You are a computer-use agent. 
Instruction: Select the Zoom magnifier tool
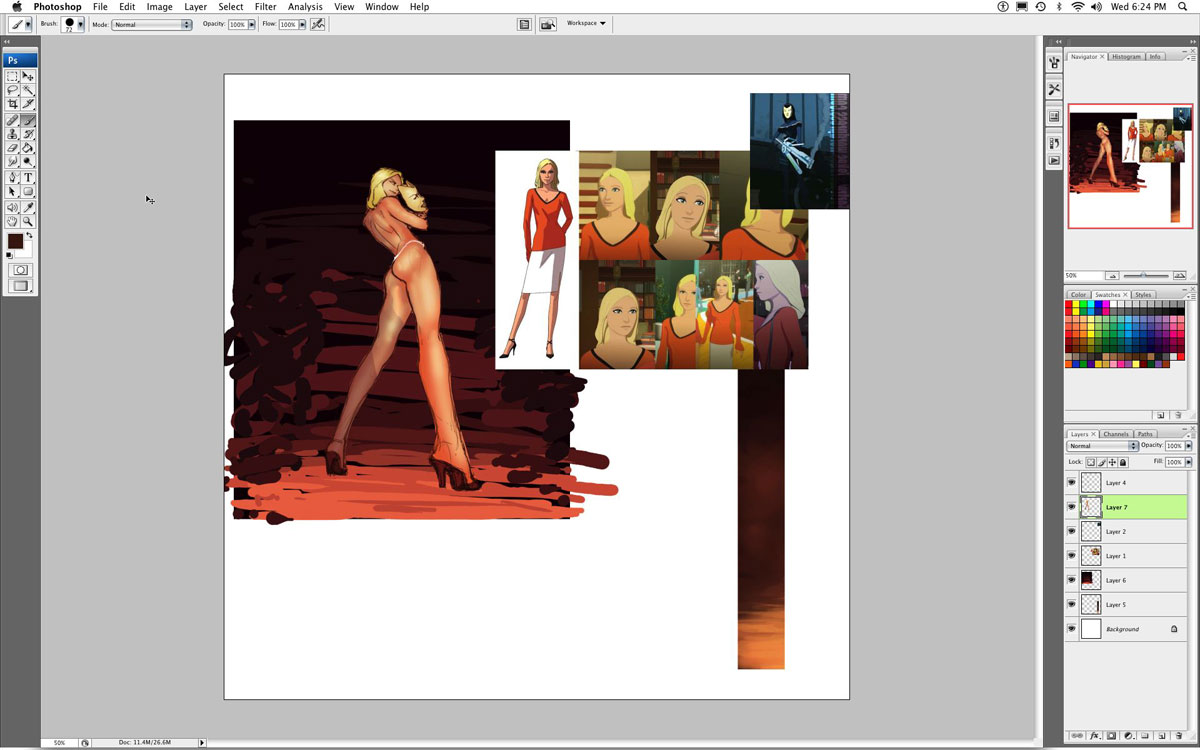(x=28, y=221)
